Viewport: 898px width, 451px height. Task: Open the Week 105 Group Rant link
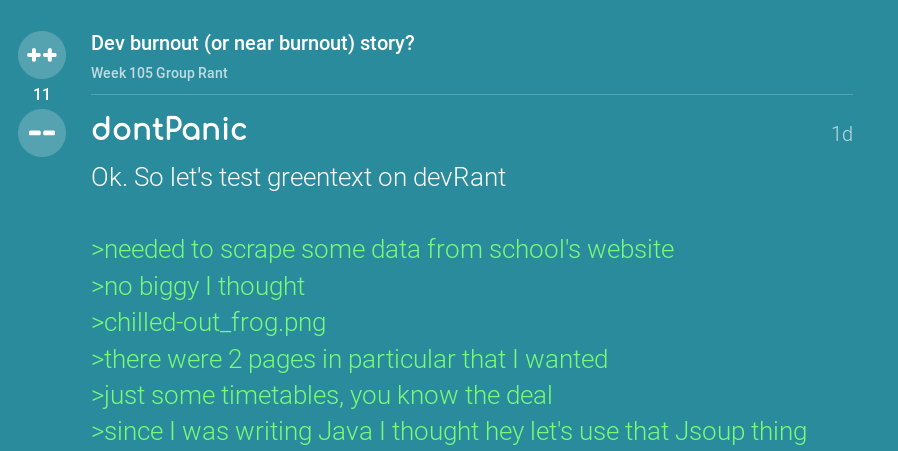pyautogui.click(x=159, y=73)
